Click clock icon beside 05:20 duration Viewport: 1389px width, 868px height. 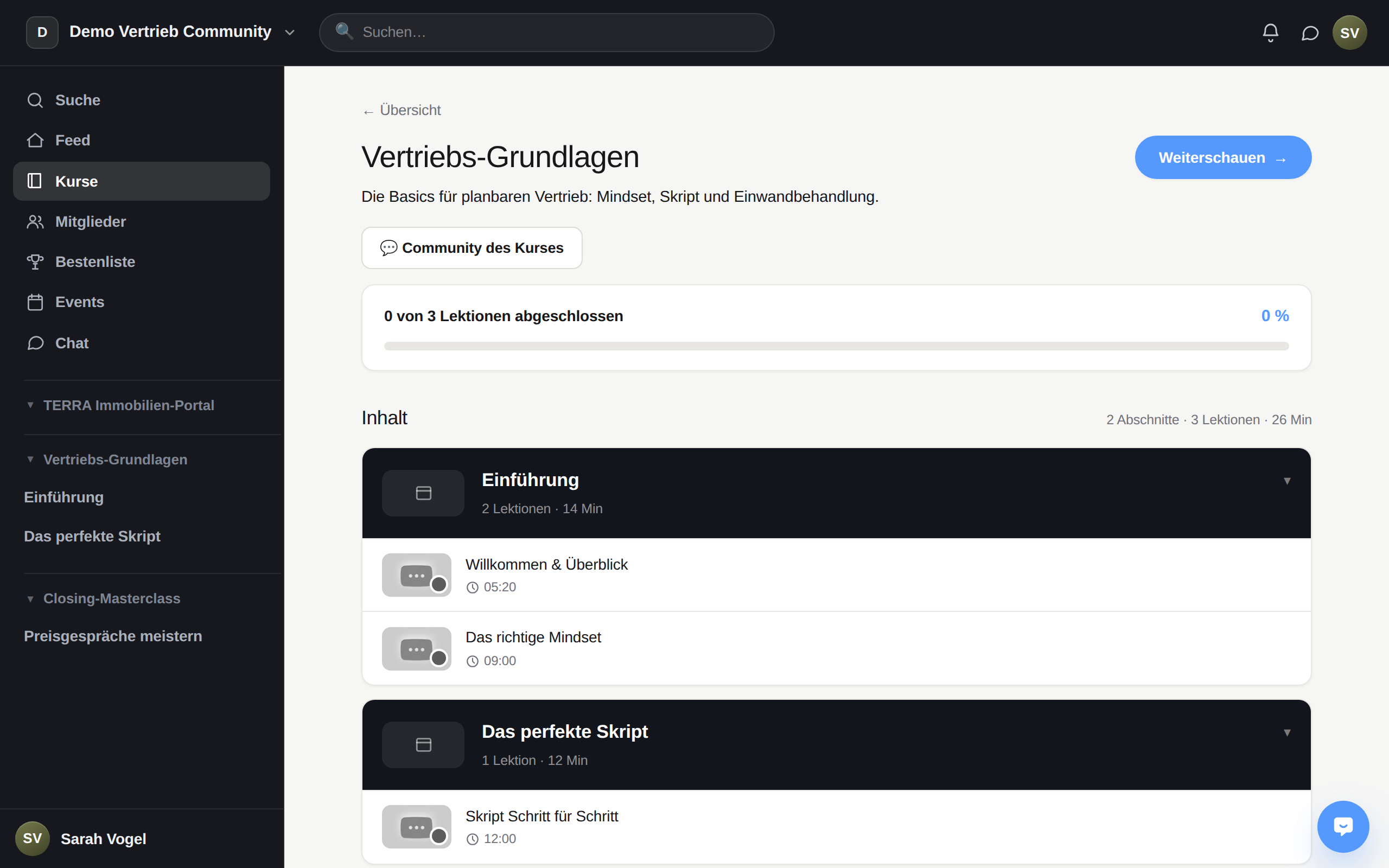coord(473,588)
